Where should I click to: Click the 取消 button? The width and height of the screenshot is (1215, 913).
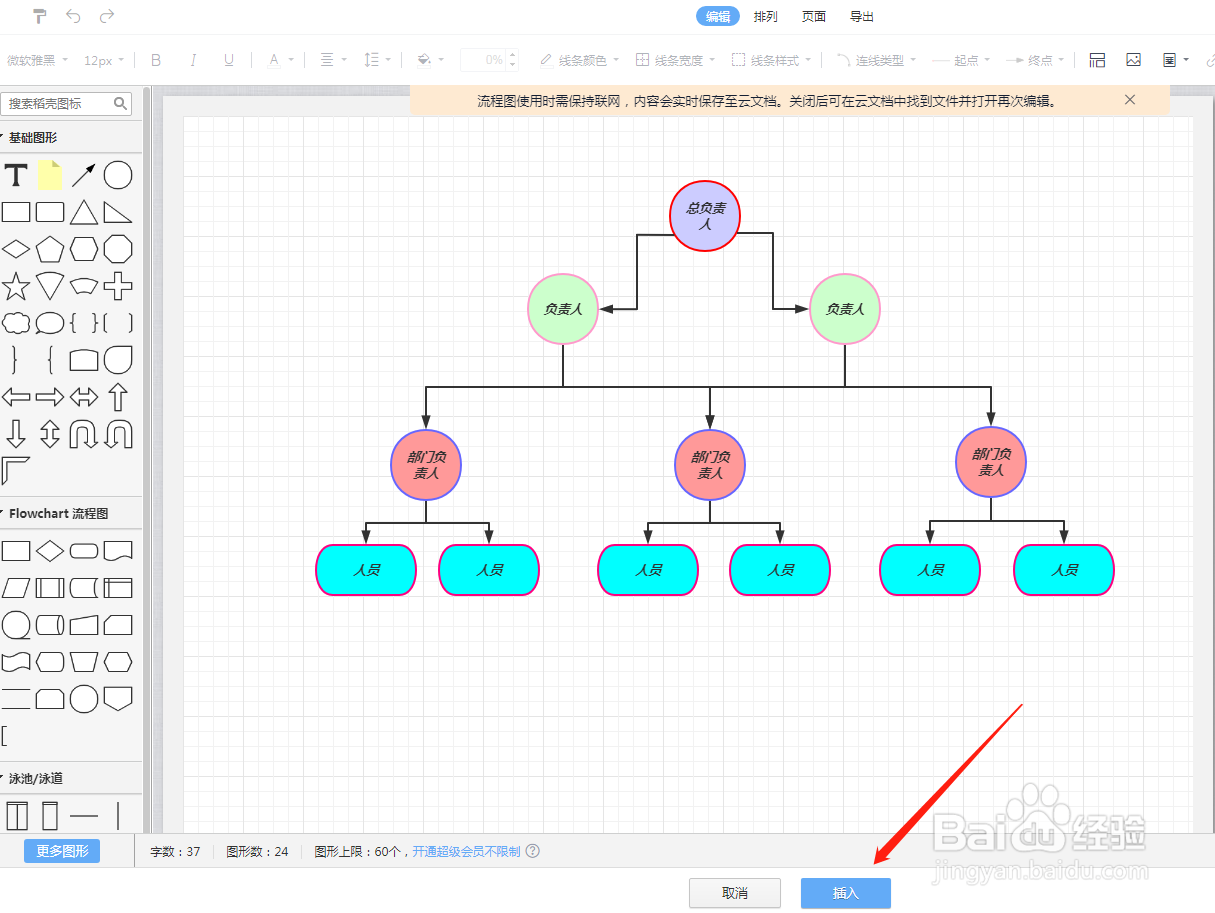coord(734,893)
